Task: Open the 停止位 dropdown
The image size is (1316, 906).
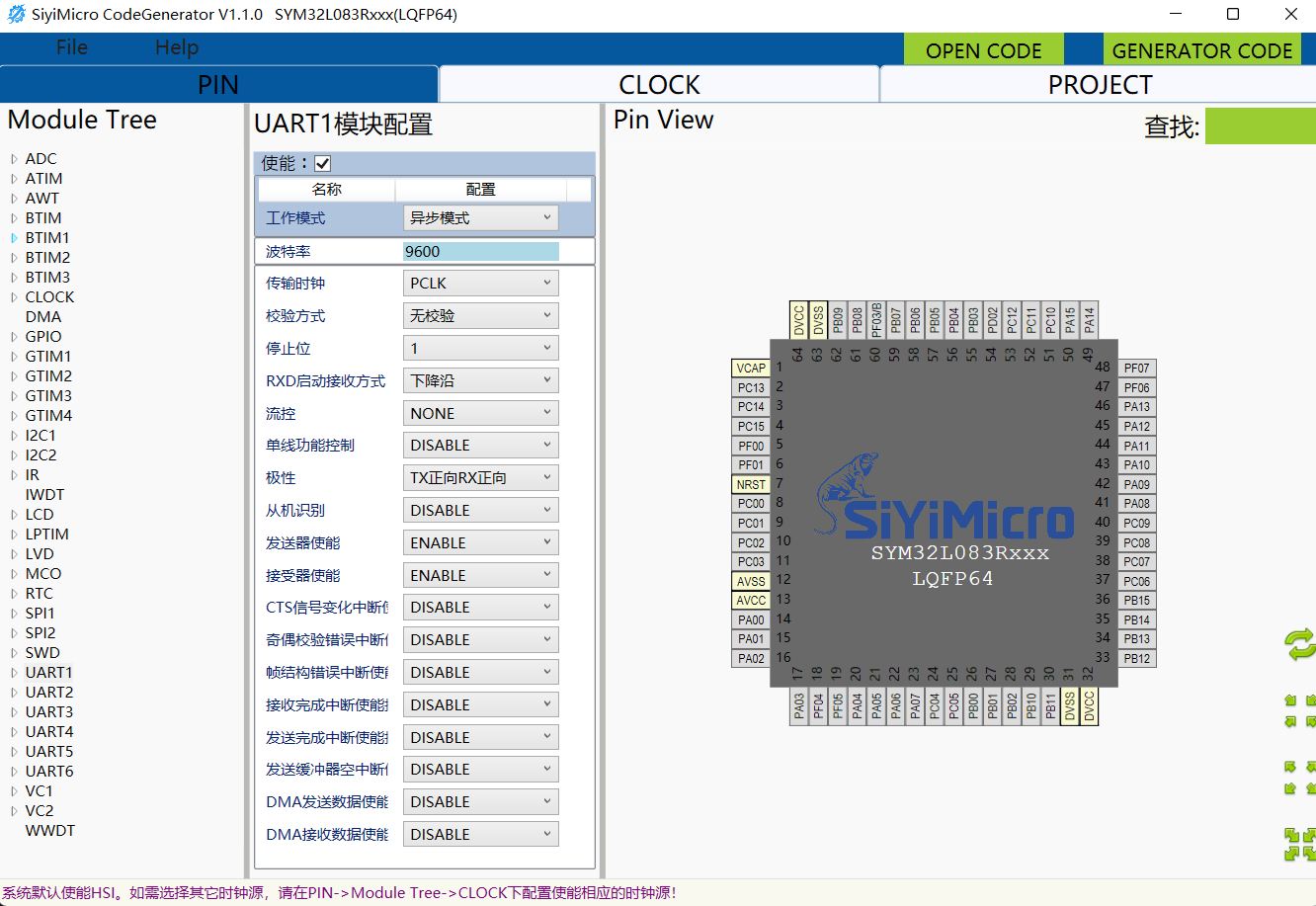Action: pos(481,348)
